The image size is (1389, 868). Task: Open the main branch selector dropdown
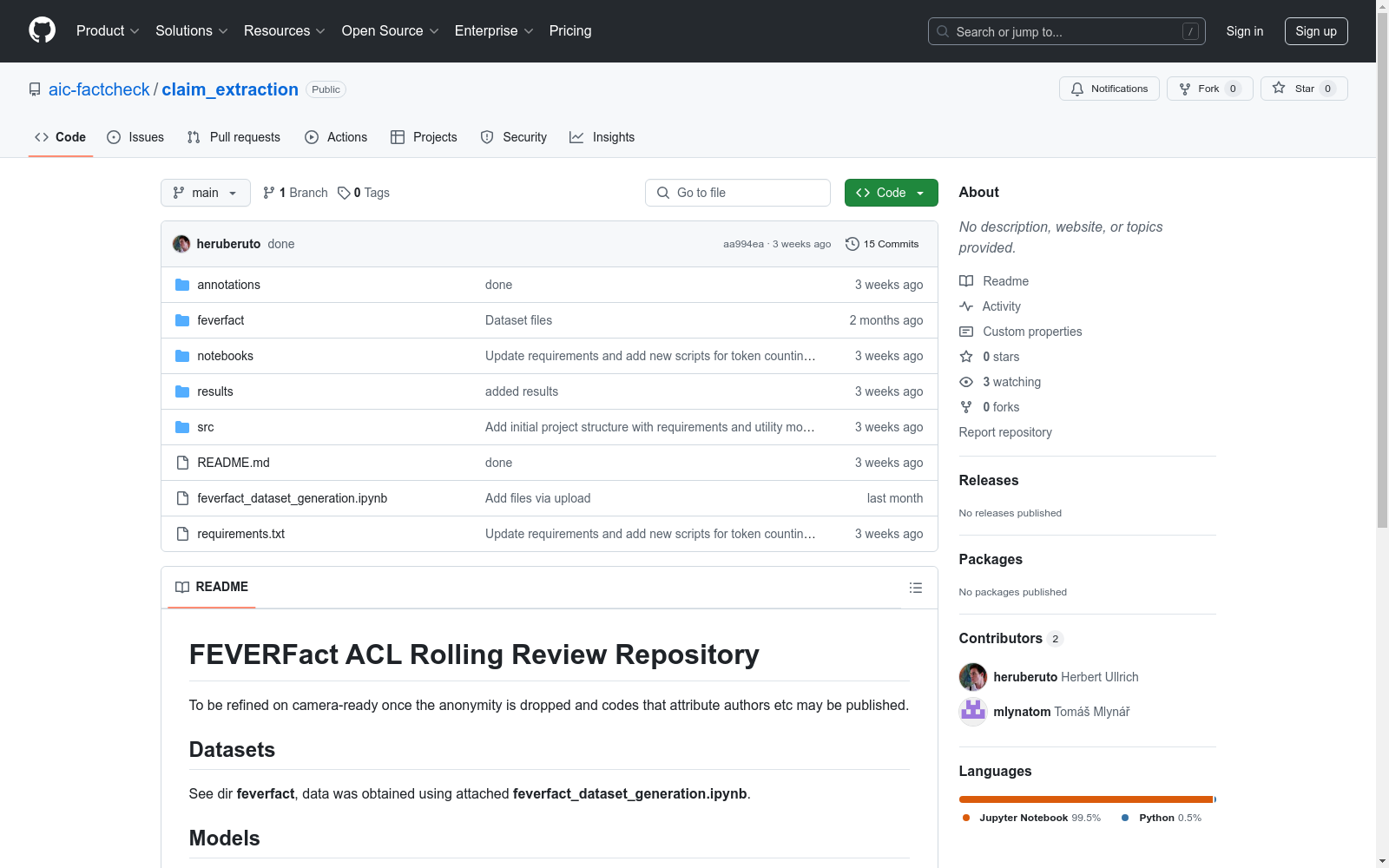point(206,193)
